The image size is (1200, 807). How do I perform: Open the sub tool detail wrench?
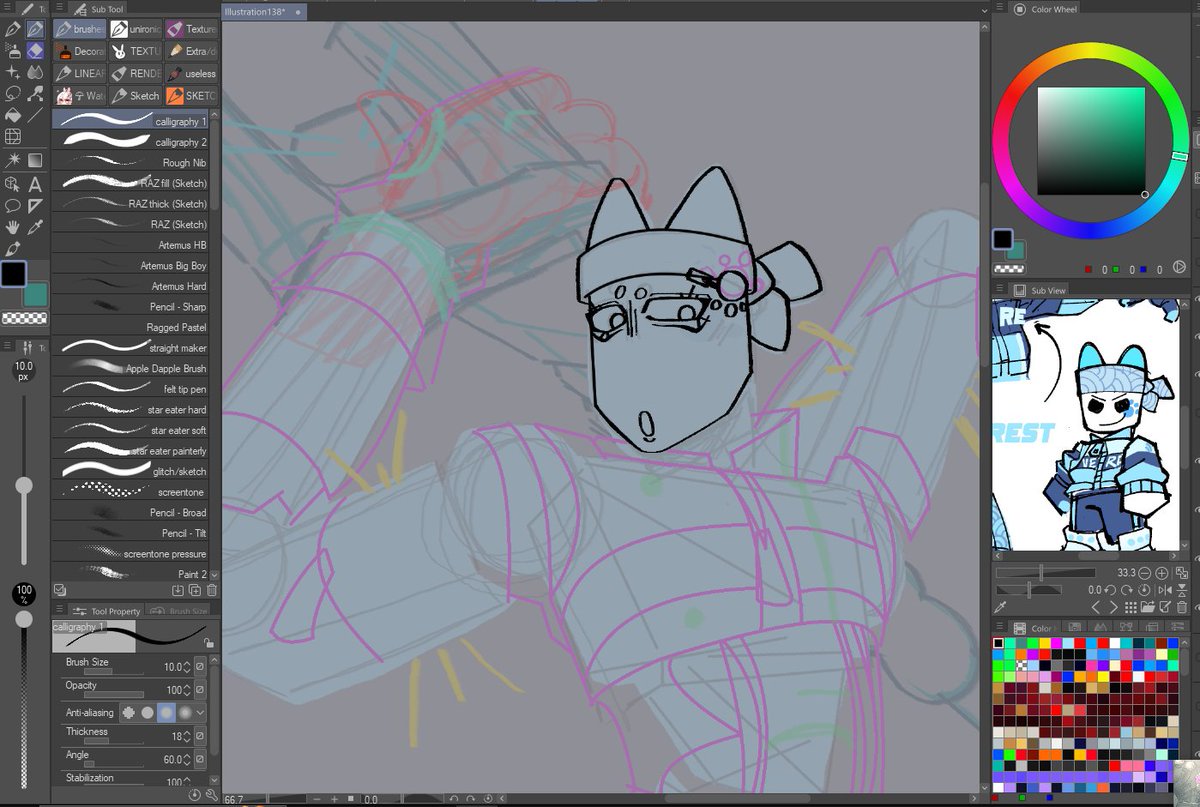tap(212, 794)
